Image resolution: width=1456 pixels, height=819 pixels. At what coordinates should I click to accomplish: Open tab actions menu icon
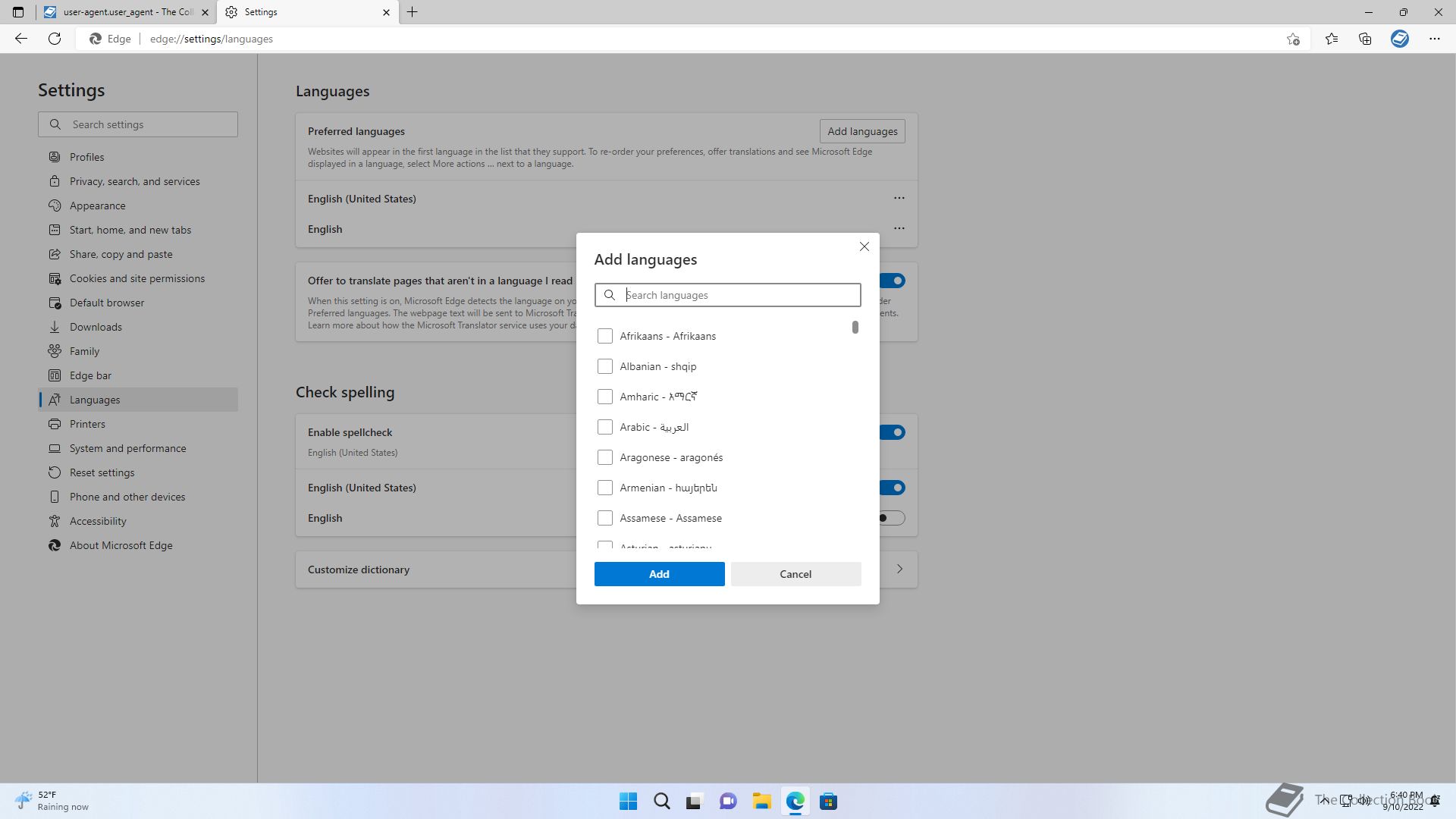18,12
